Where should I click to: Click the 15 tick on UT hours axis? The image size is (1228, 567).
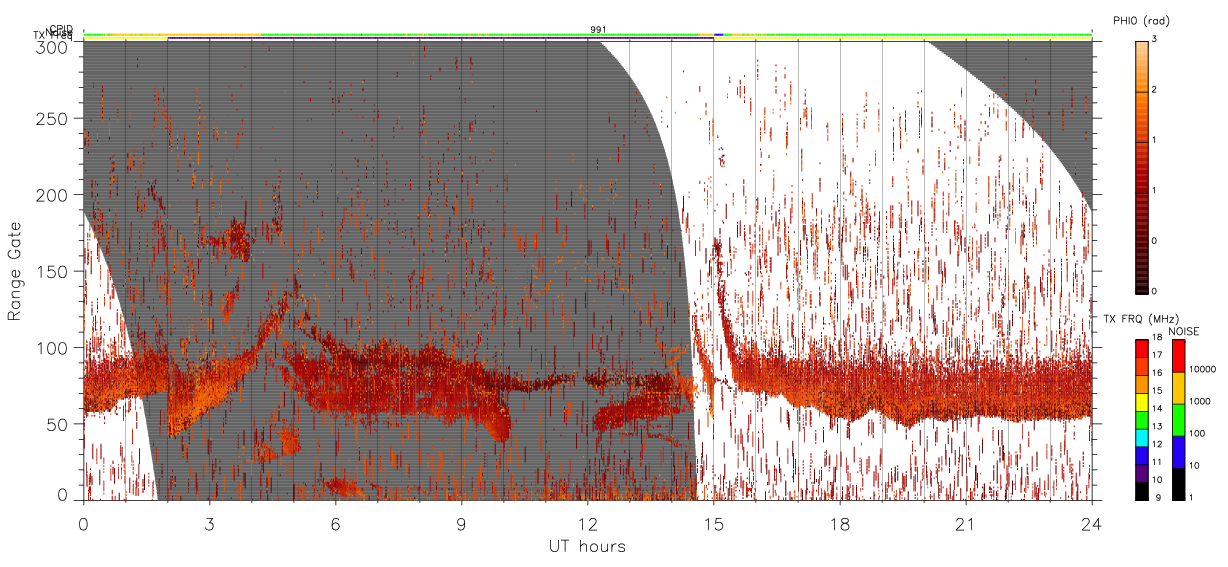713,523
